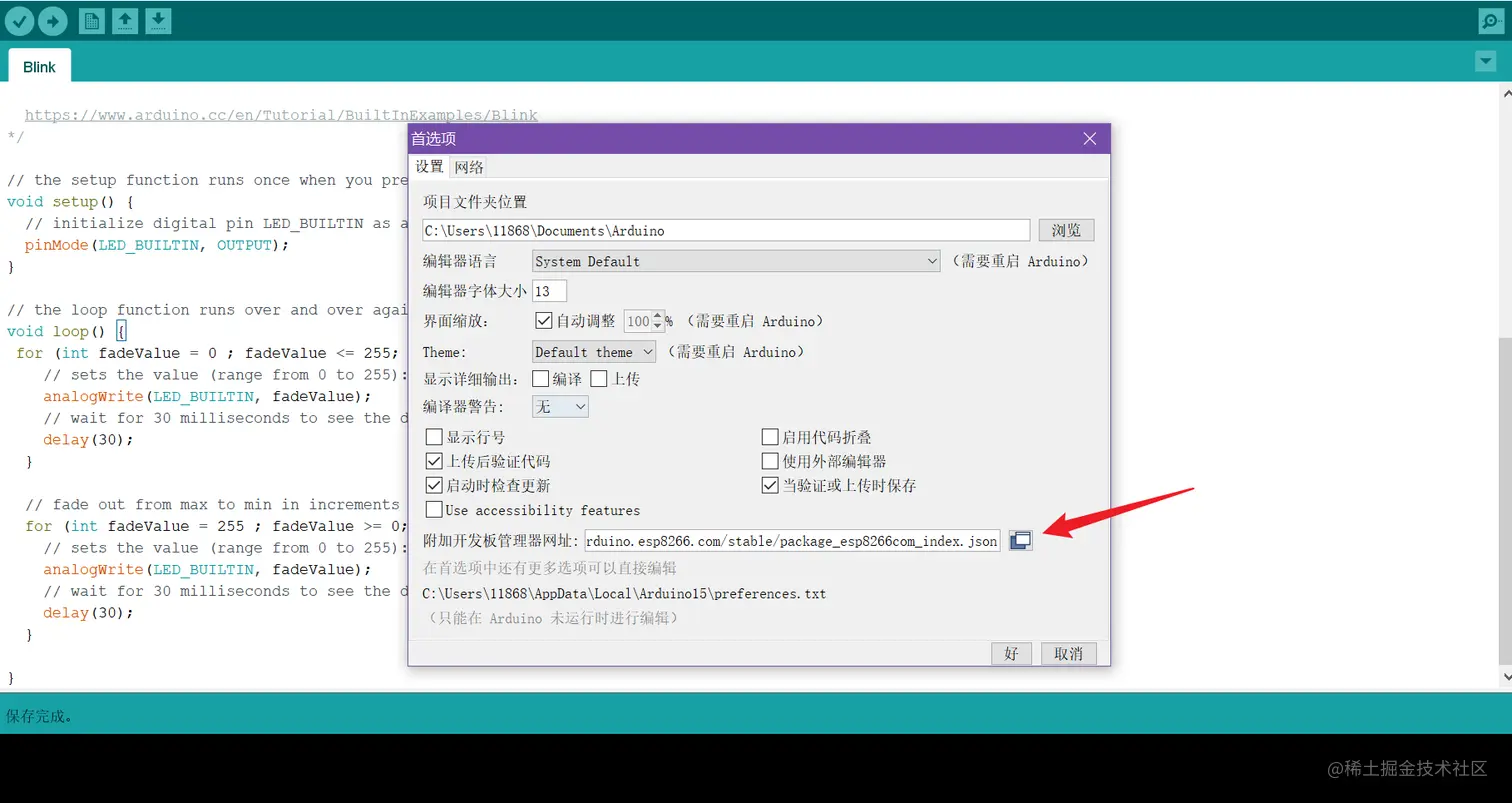
Task: Switch to the 网络 tab
Action: pos(469,167)
